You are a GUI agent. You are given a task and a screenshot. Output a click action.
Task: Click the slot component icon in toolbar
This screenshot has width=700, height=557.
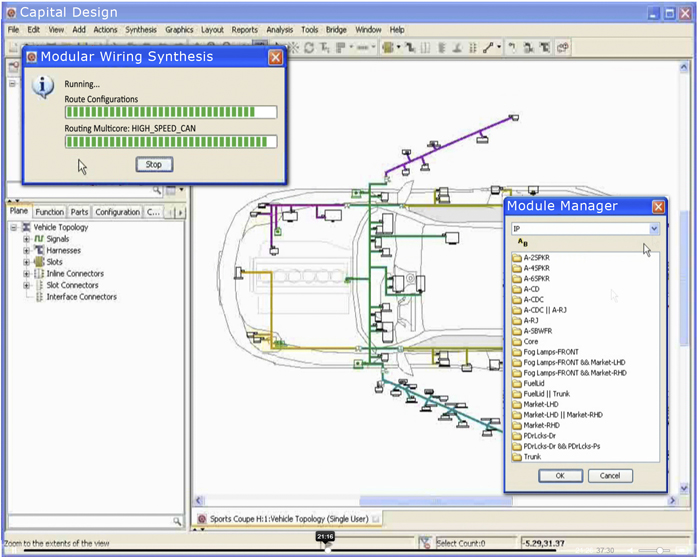[x=388, y=47]
